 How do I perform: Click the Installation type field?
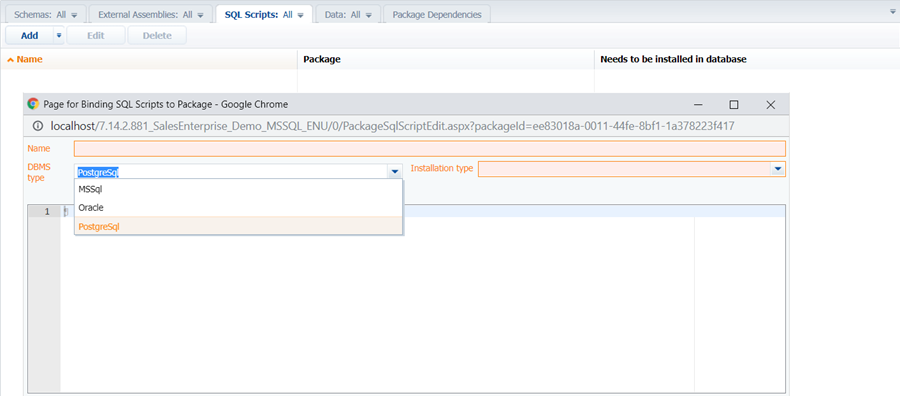624,169
